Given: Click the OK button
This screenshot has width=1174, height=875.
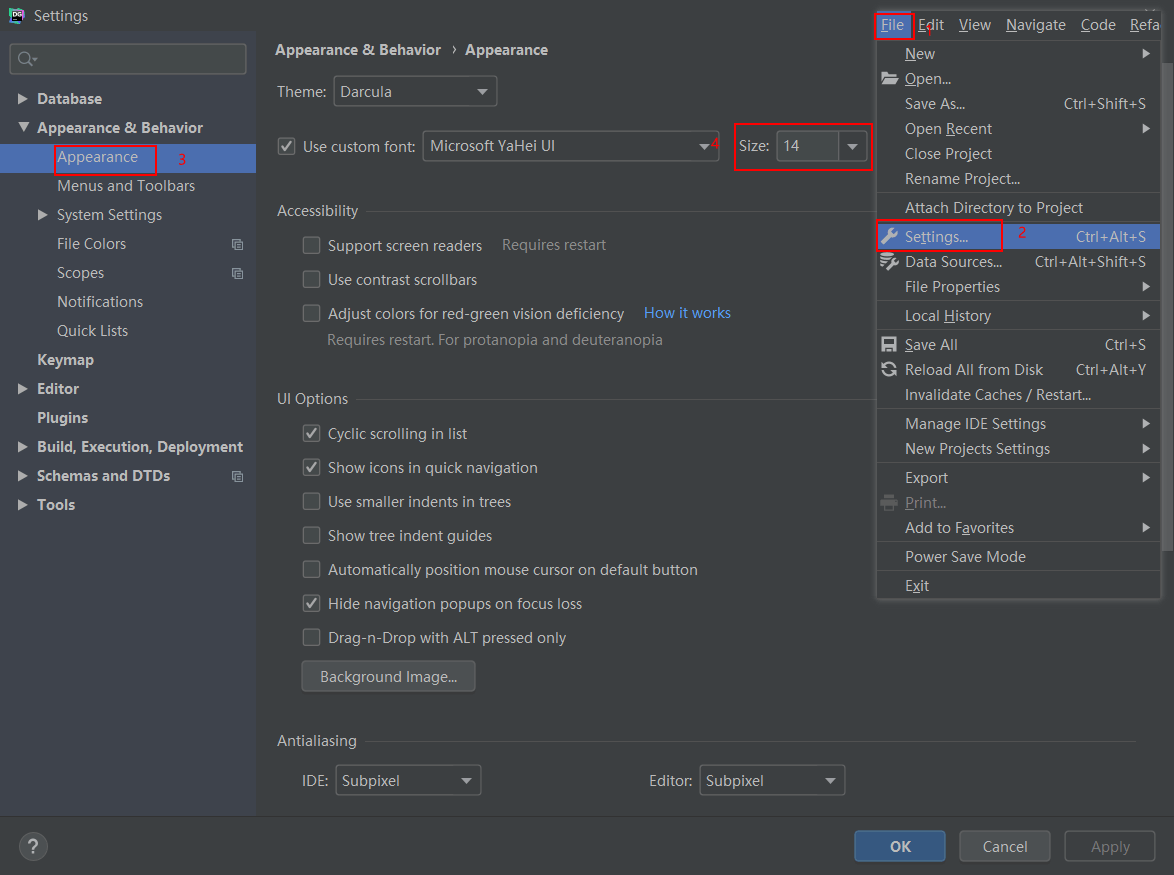Looking at the screenshot, I should click(900, 847).
